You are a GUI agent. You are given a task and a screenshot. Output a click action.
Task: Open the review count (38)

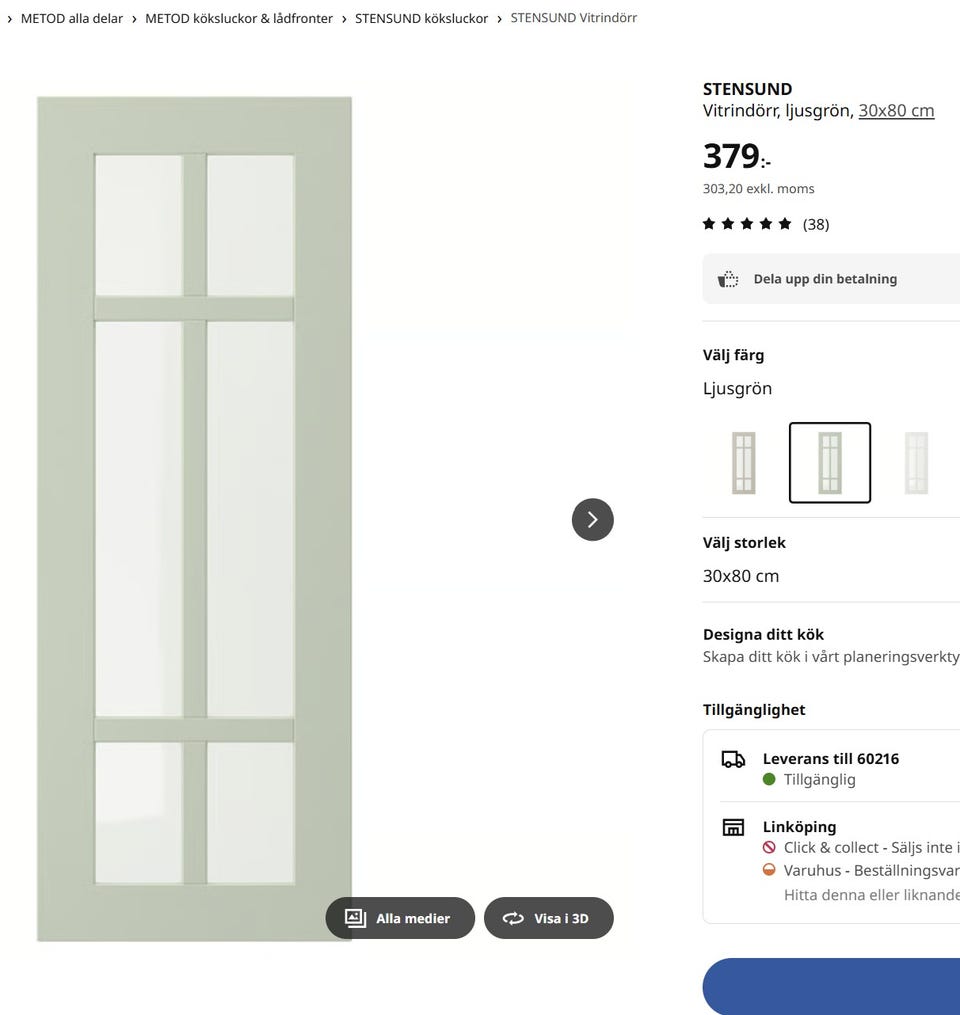(x=816, y=224)
